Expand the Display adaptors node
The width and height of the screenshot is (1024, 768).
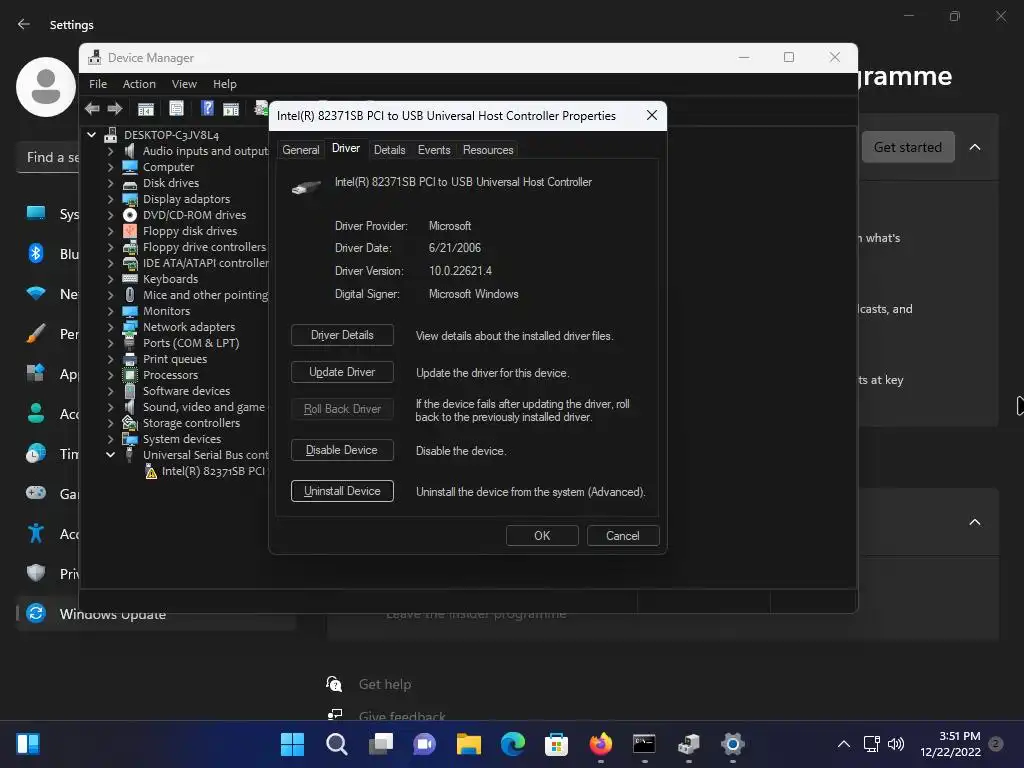click(x=110, y=199)
